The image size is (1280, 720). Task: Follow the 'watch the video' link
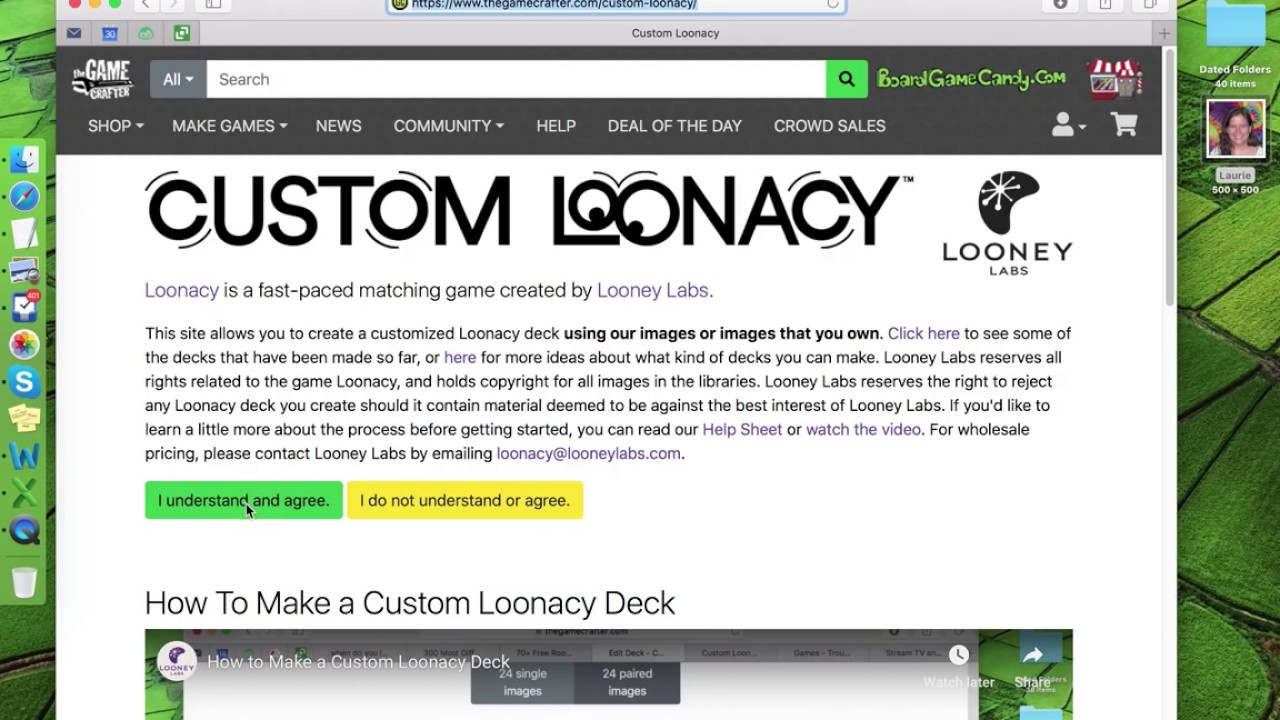(863, 429)
